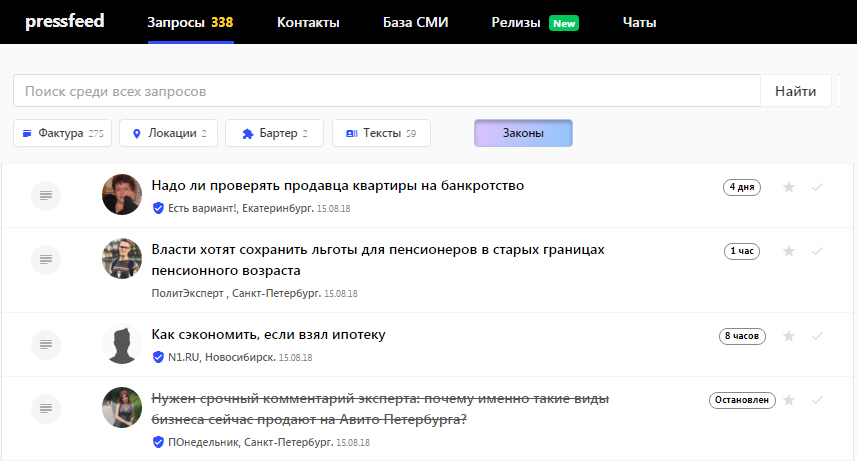The image size is (857, 461).
Task: Star the ипотеку savings request
Action: 789,336
